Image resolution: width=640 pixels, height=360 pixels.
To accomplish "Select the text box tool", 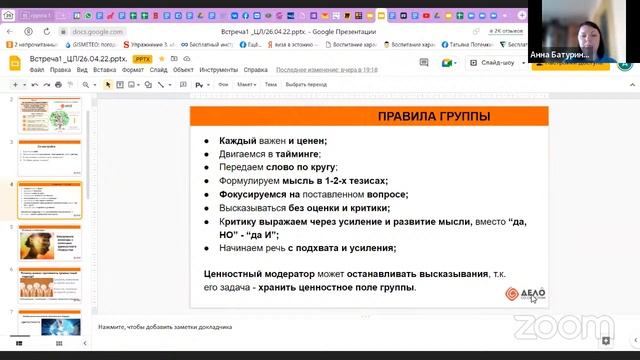I will point(120,85).
